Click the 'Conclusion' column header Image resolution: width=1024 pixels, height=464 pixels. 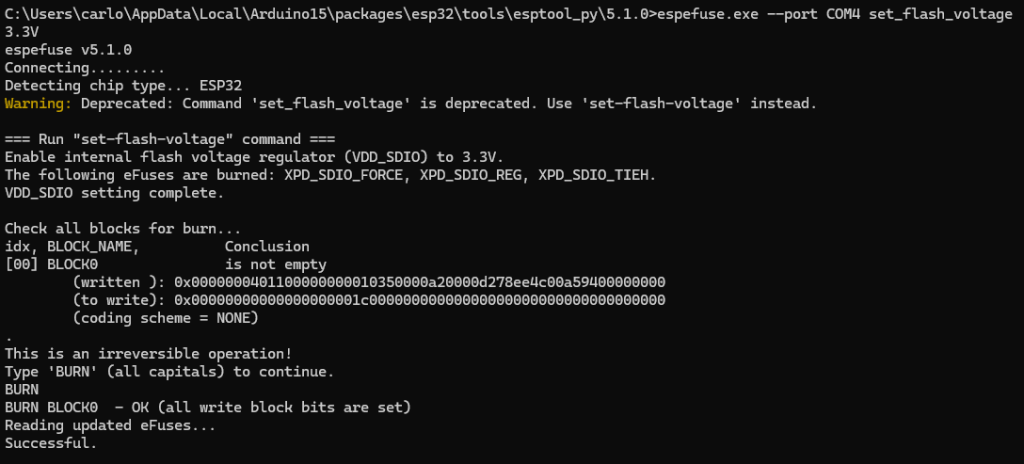pyautogui.click(x=267, y=246)
